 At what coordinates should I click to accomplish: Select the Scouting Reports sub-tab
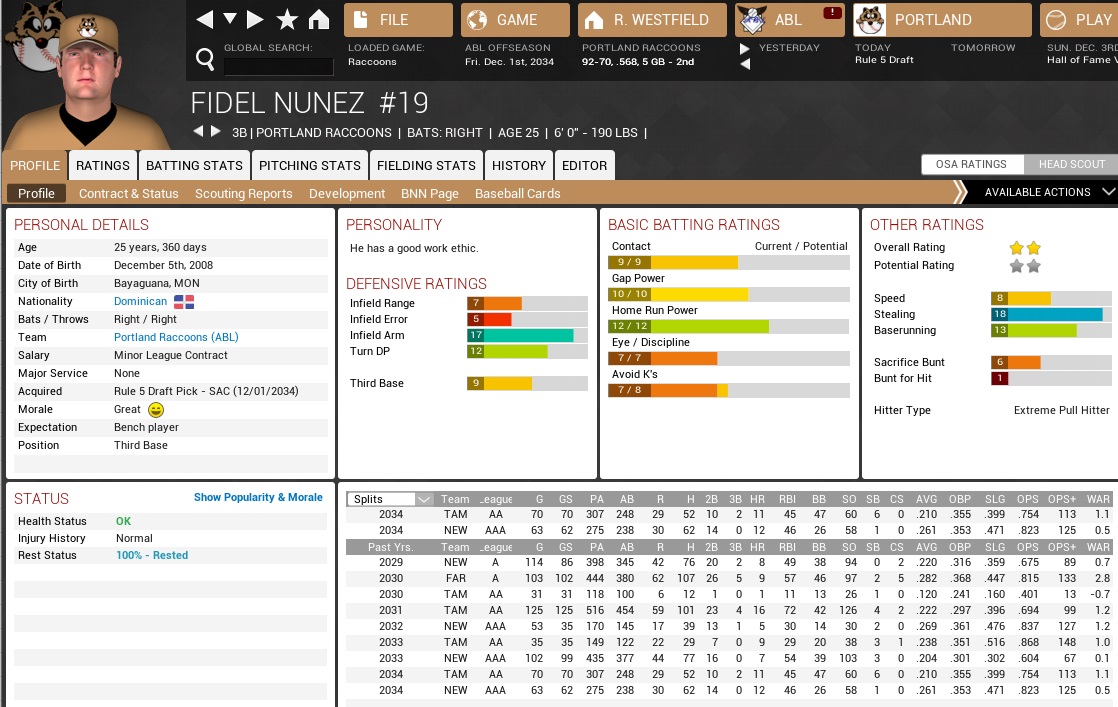[244, 194]
